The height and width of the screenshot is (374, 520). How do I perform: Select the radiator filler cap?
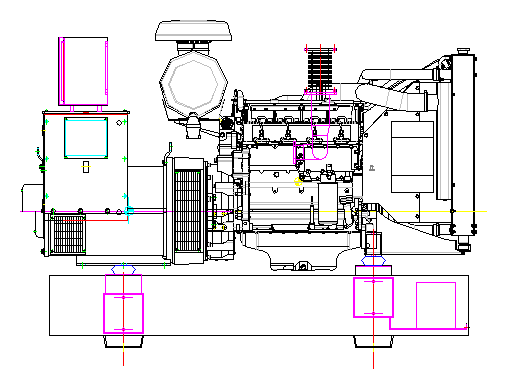463,51
